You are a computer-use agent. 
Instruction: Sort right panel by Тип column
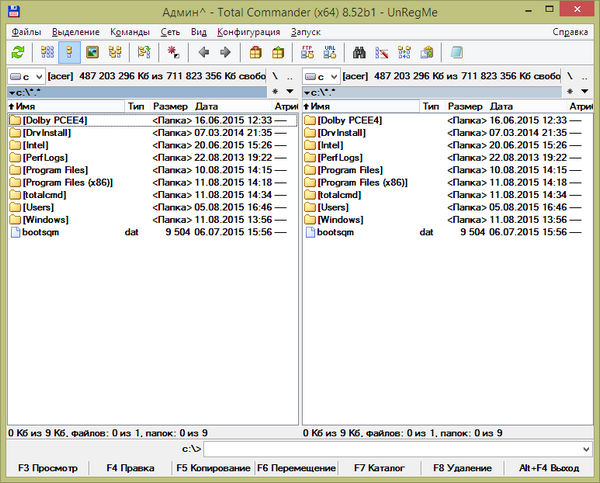click(x=431, y=106)
